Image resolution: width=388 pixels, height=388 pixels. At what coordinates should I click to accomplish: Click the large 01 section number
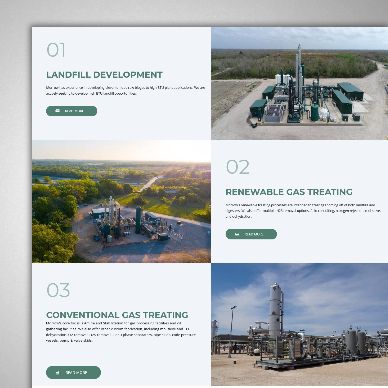[56, 50]
